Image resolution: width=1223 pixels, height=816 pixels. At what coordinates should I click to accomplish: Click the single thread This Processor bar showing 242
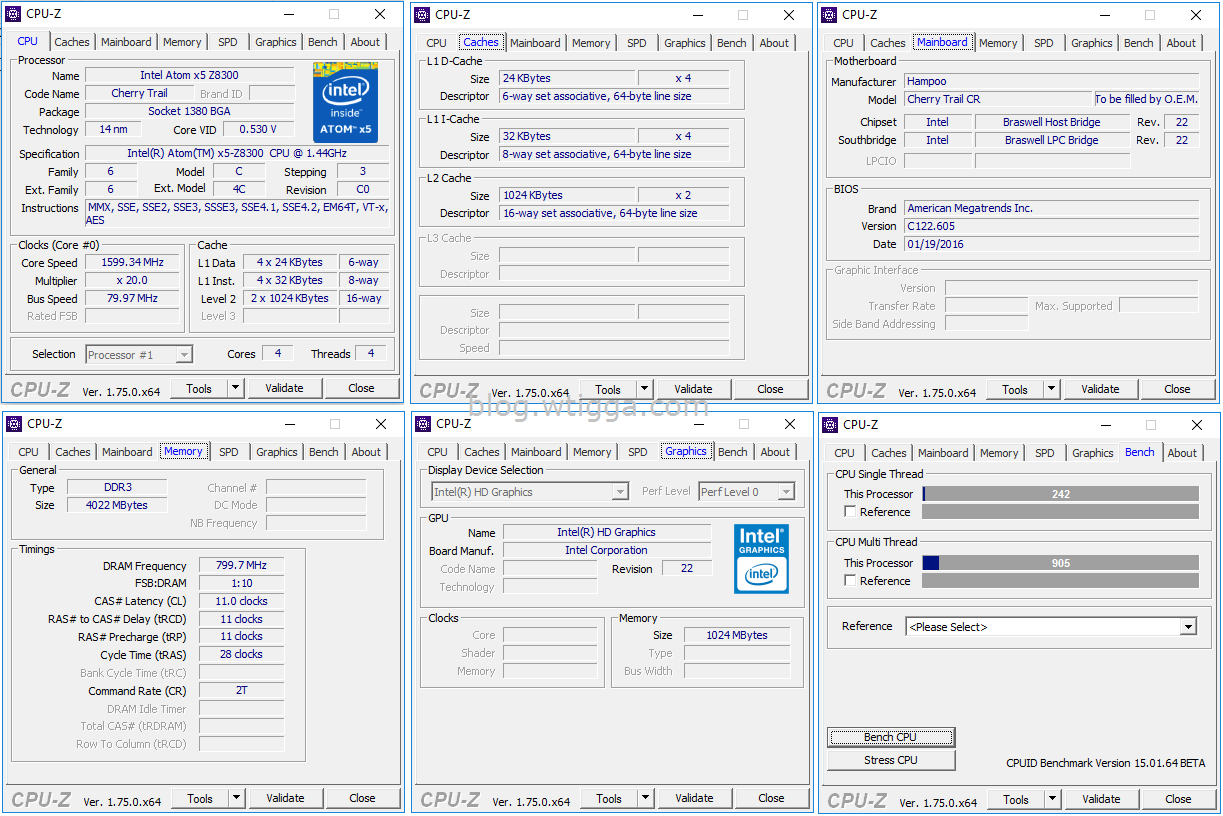(1060, 493)
